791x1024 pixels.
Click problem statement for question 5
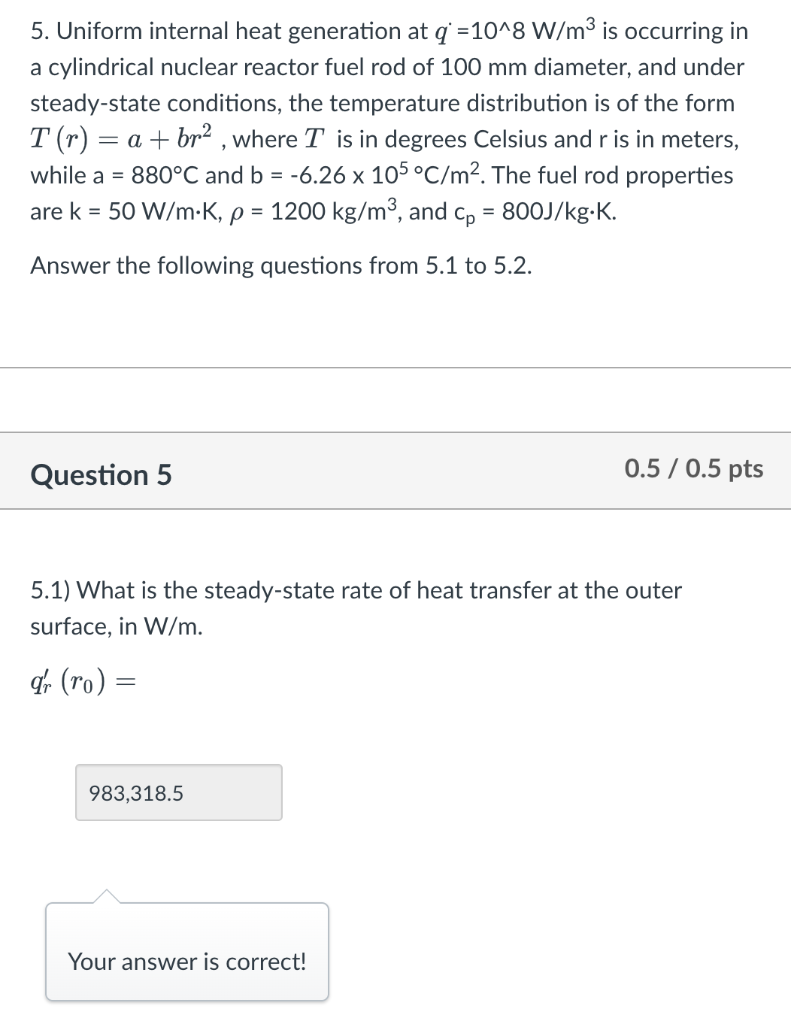pyautogui.click(x=388, y=120)
